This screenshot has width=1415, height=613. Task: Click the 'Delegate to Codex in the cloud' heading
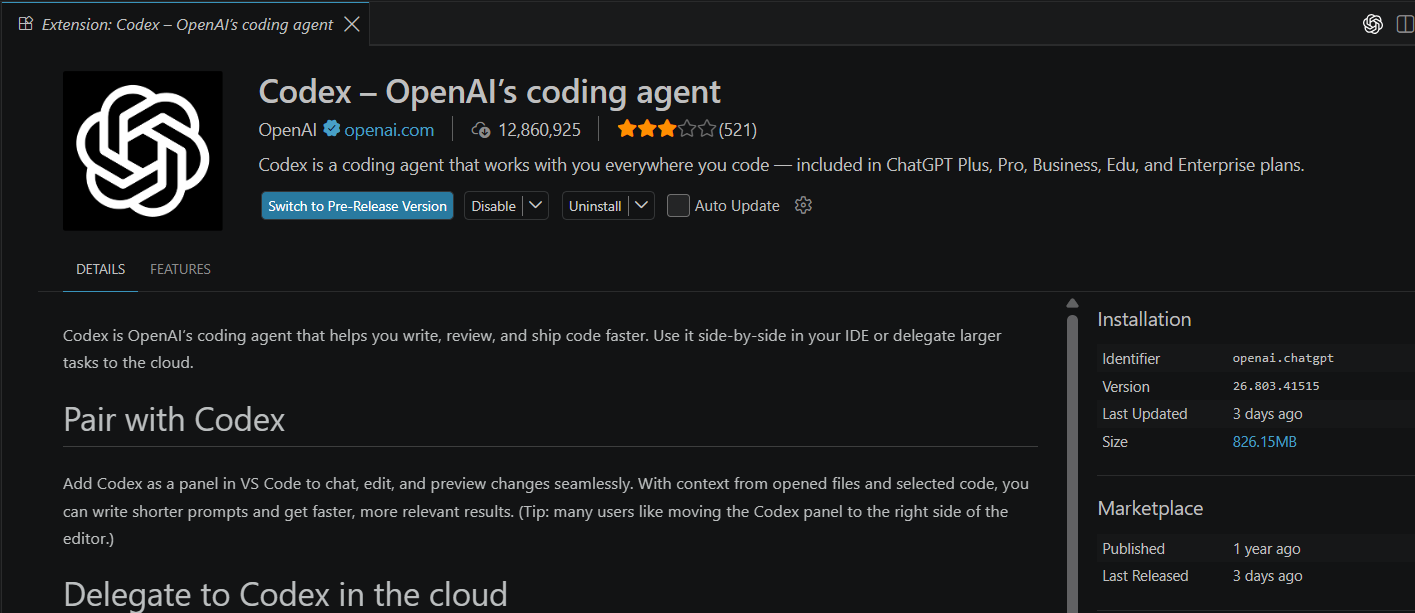coord(285,595)
